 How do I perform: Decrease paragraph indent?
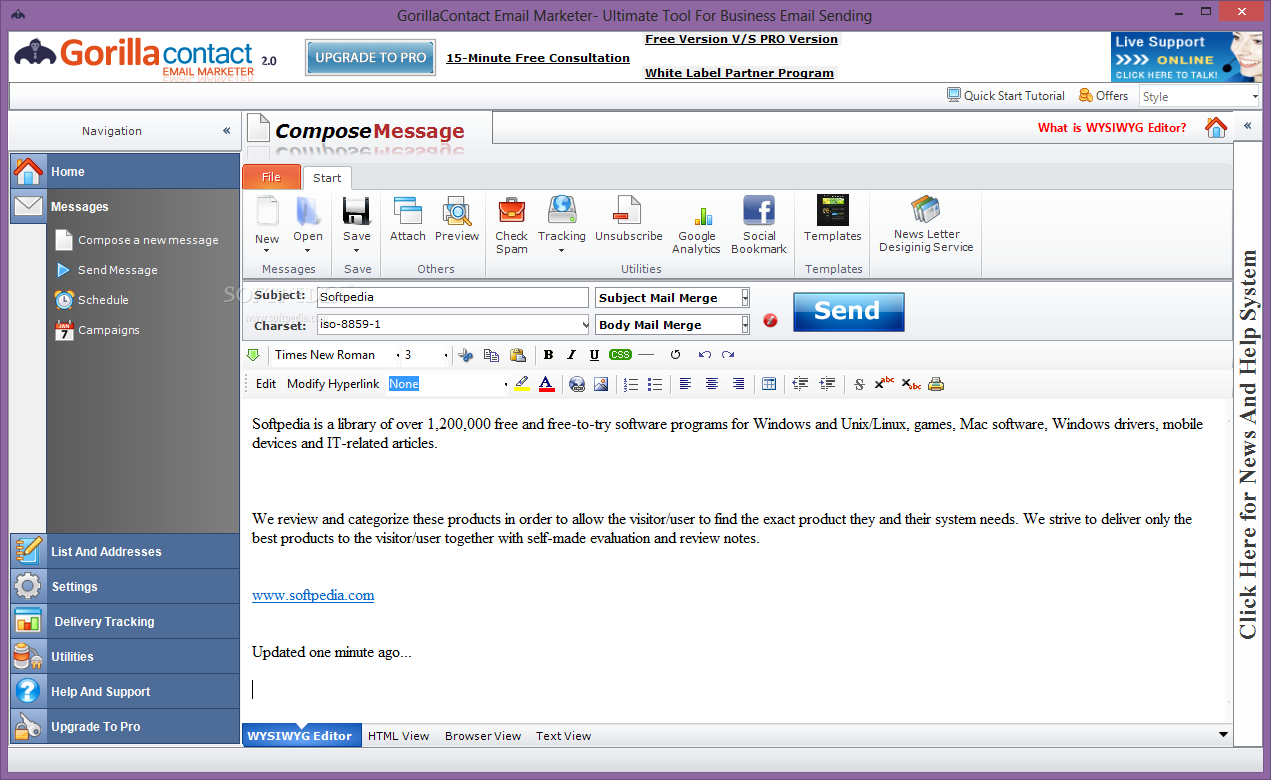[x=800, y=384]
